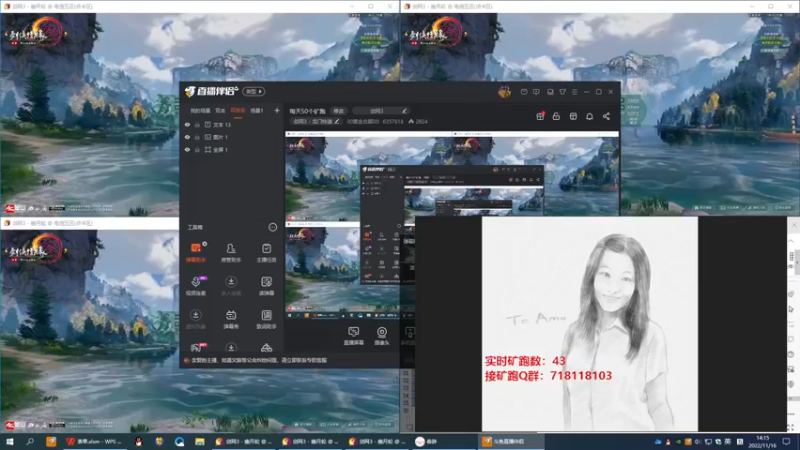Select the highlighted orange scene tab

point(238,111)
